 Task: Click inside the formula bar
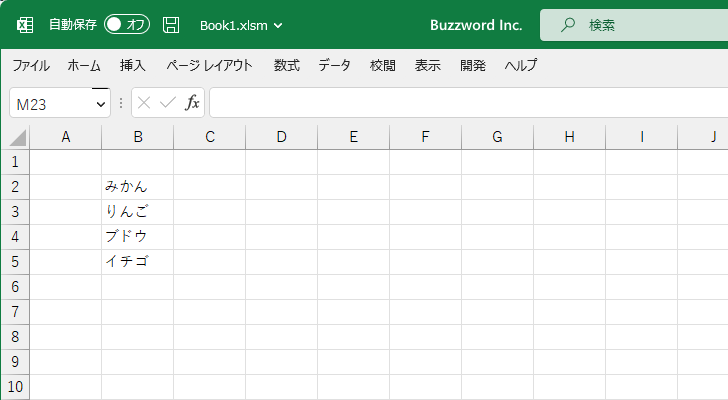coord(468,103)
